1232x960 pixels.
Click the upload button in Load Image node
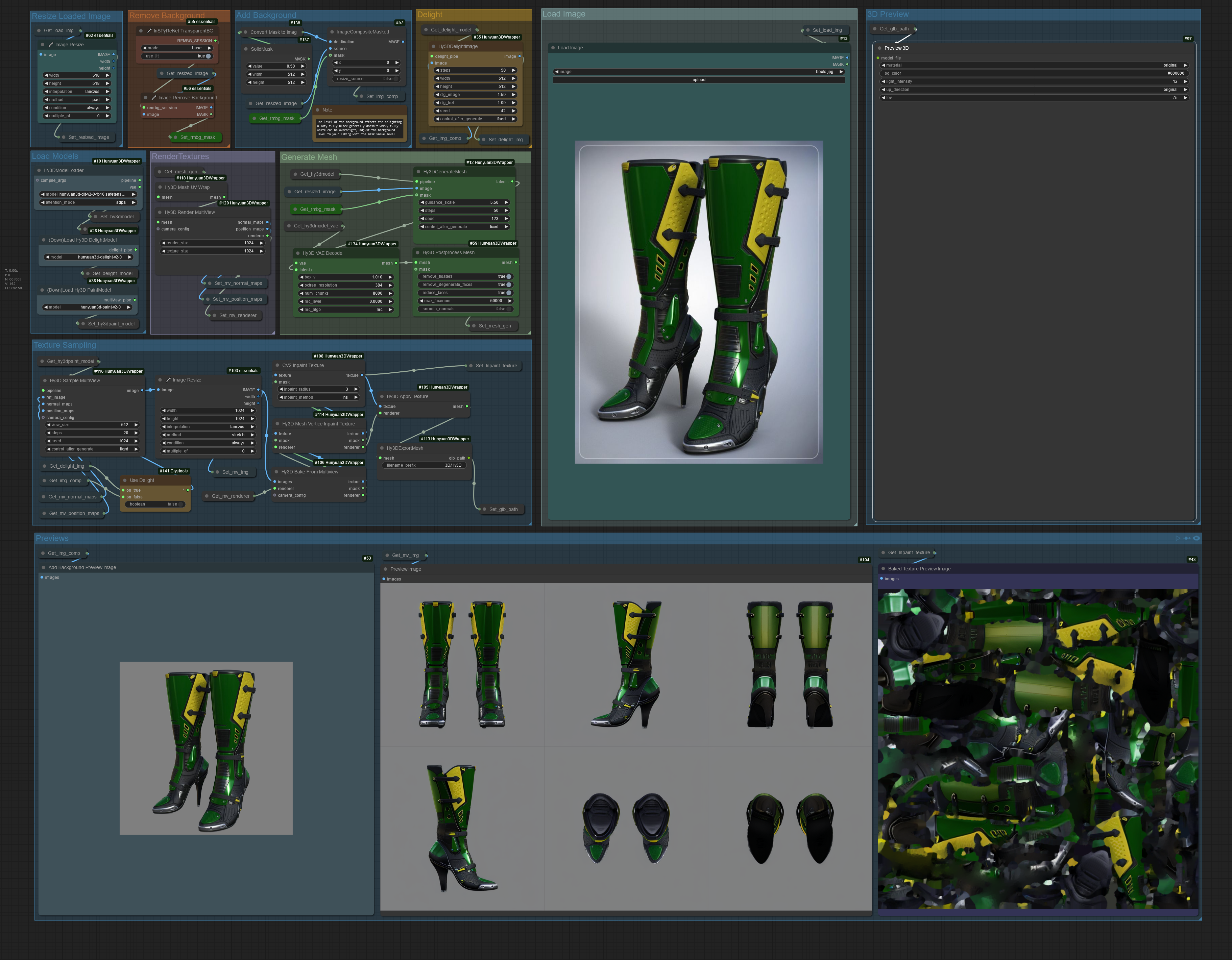click(x=698, y=80)
